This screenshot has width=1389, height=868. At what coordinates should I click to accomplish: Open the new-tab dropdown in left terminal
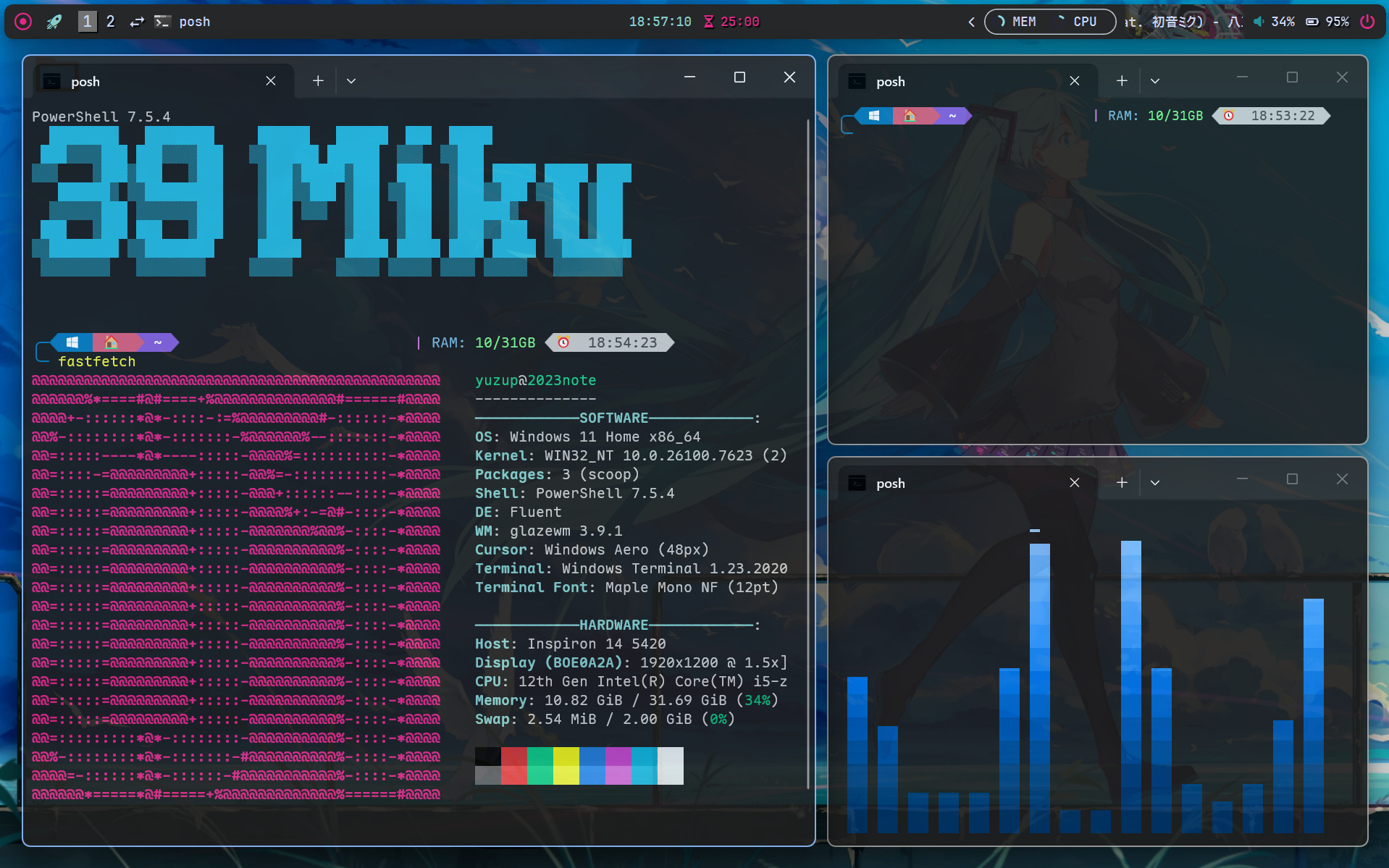tap(351, 81)
